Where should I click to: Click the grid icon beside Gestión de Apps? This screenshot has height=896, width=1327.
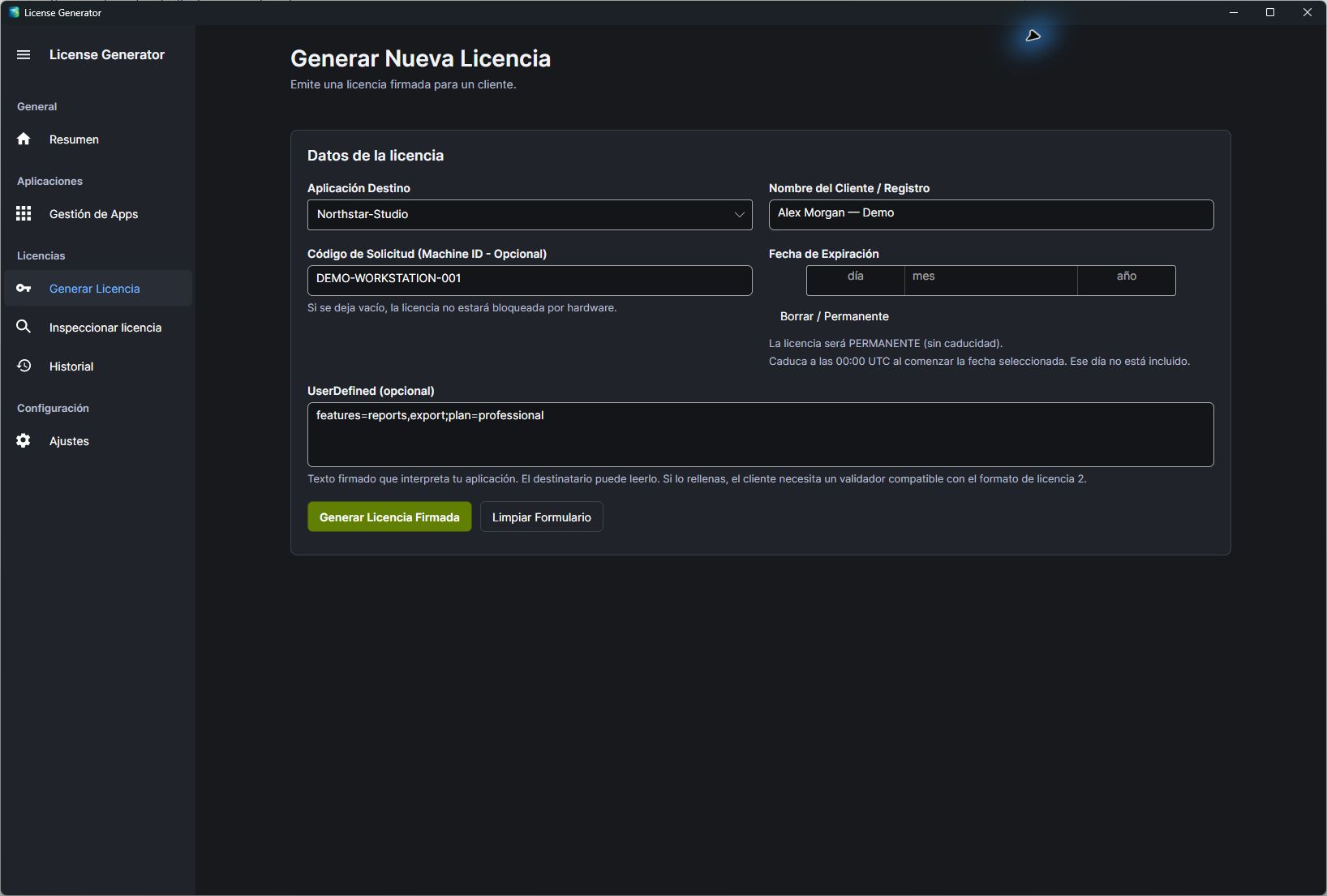(24, 213)
